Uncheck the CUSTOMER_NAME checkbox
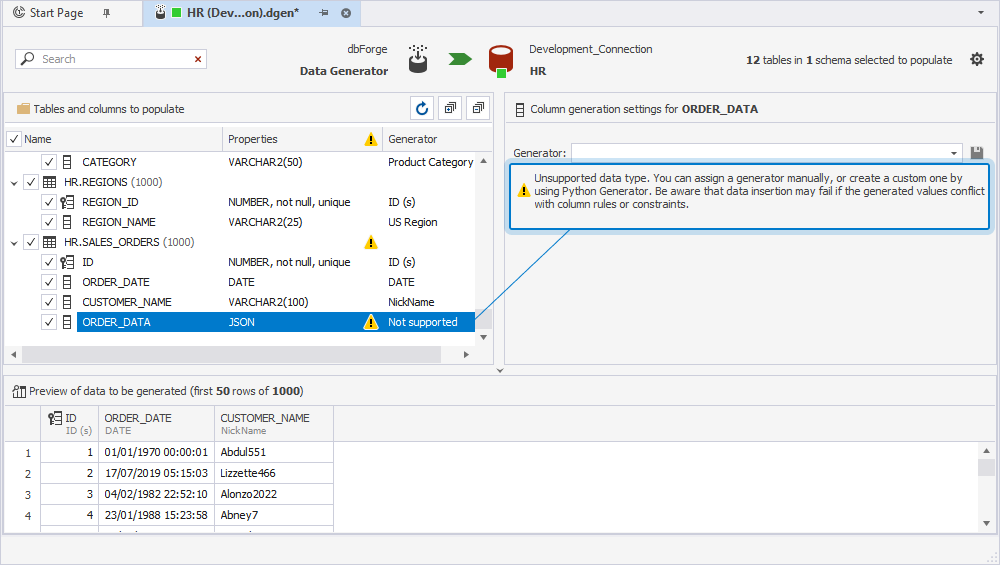Screen dimensions: 1000x565 tap(49, 302)
